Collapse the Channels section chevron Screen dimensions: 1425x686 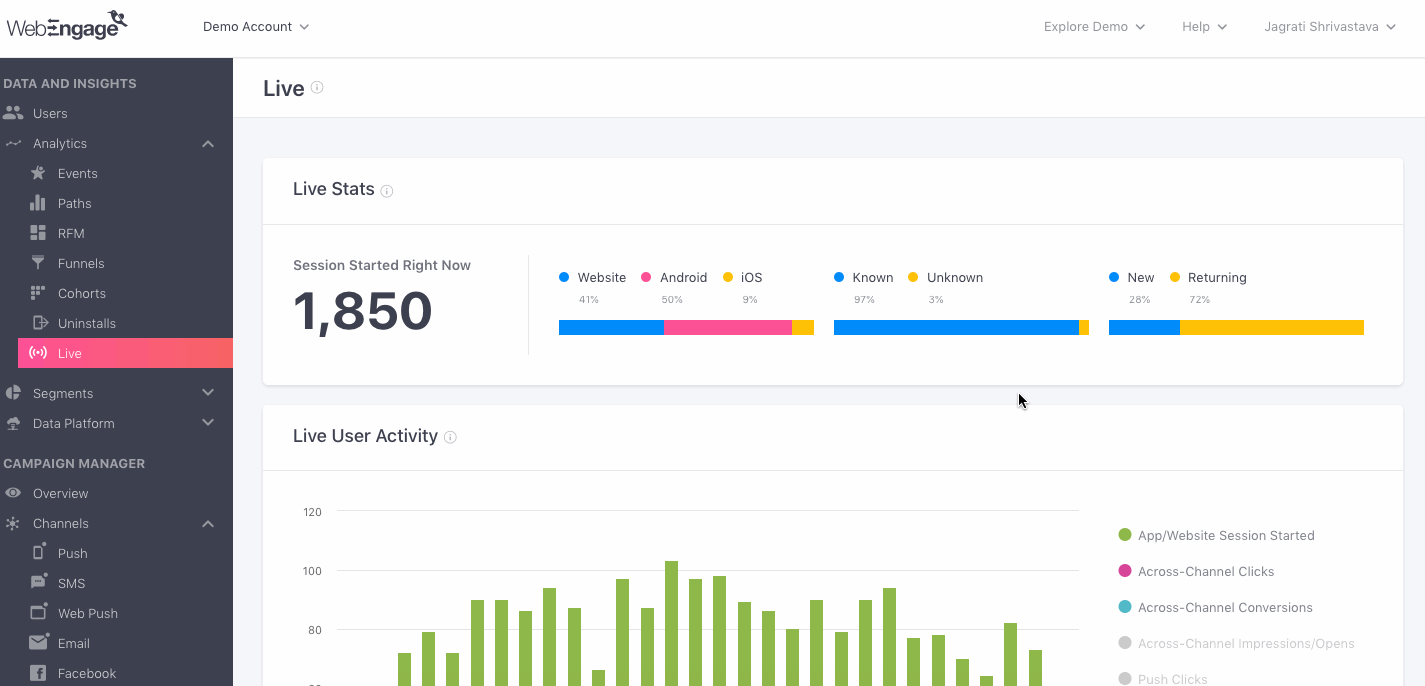pos(208,524)
